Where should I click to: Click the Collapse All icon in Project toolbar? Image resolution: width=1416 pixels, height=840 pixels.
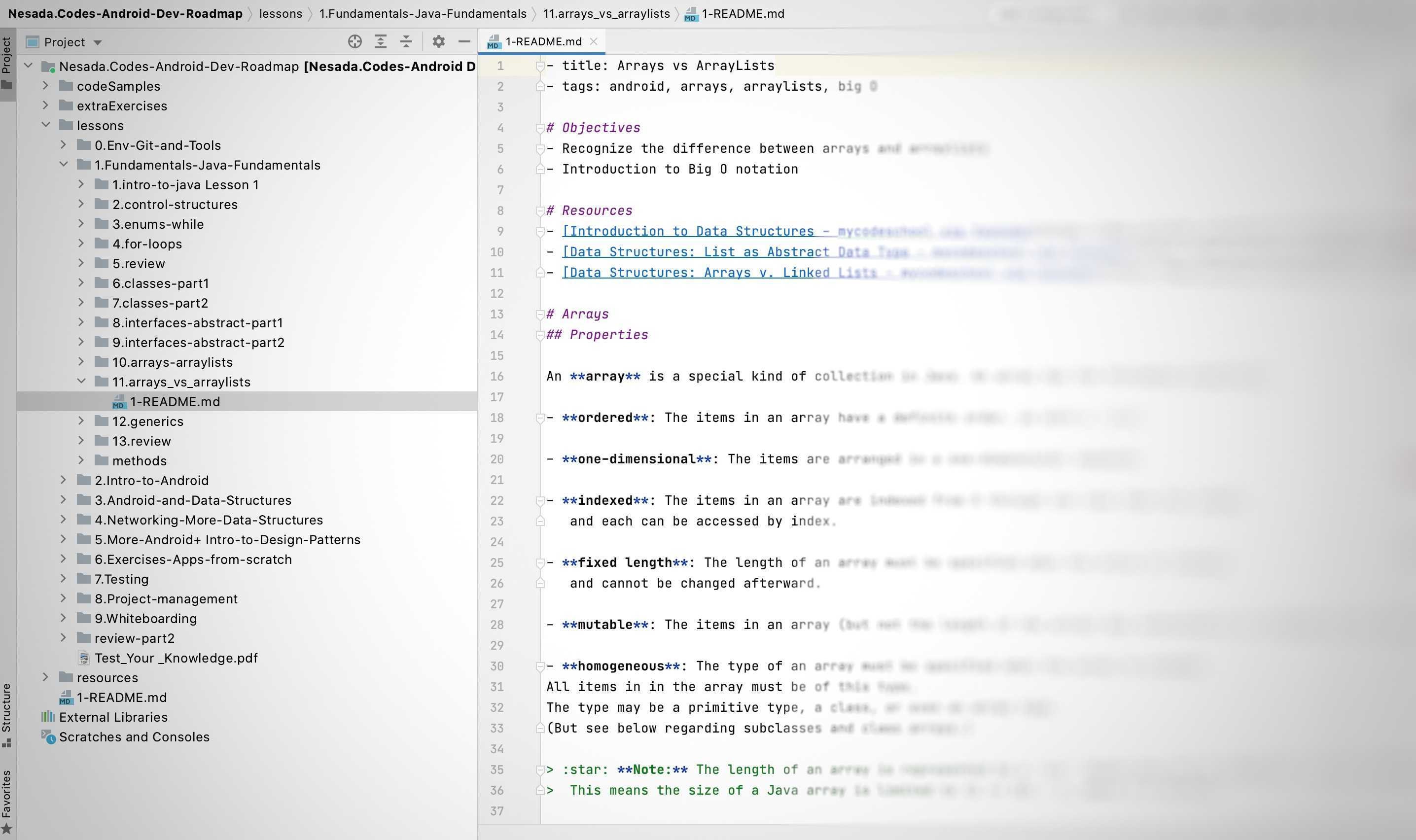[406, 41]
